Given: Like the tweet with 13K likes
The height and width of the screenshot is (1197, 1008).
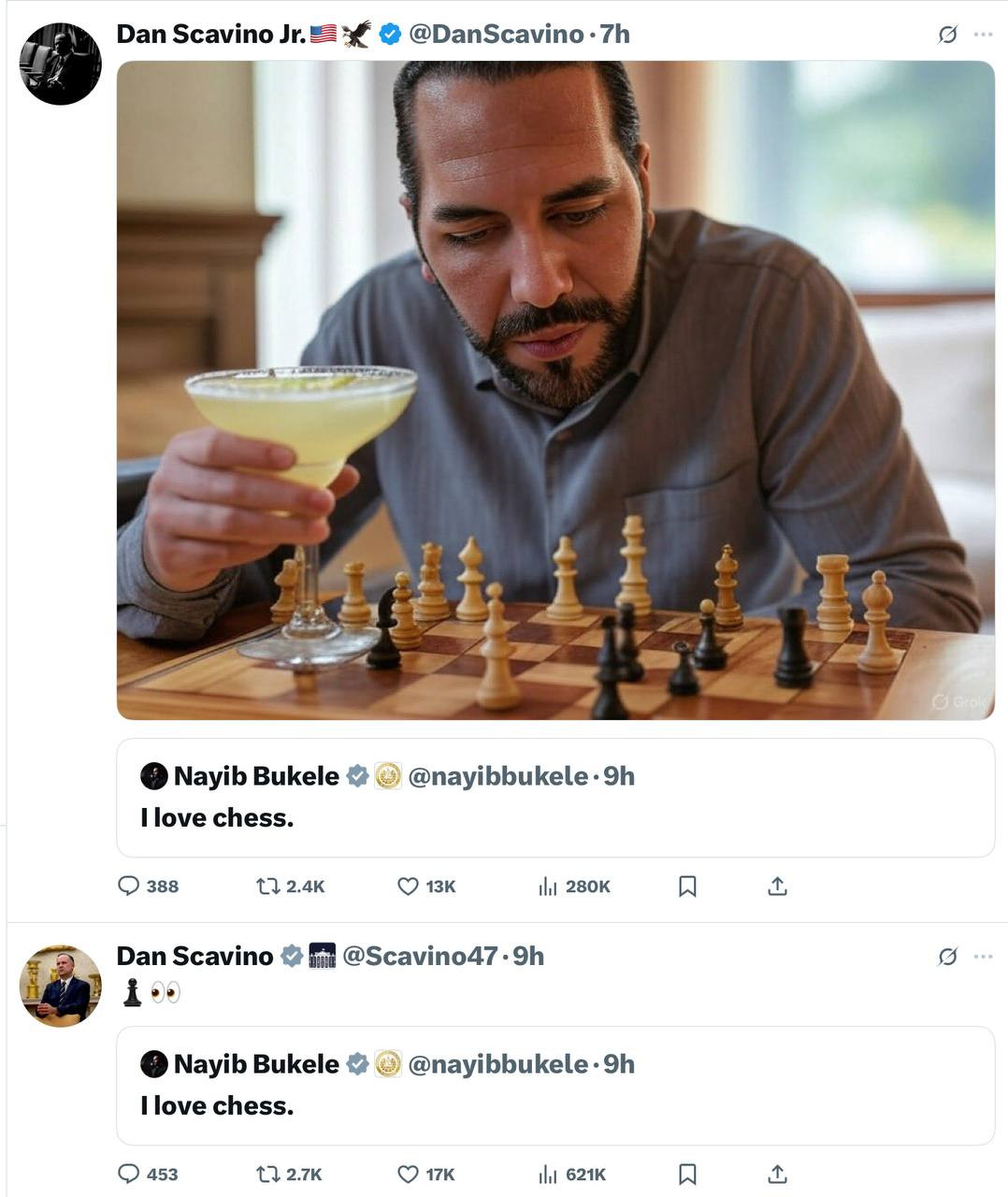Looking at the screenshot, I should tap(408, 886).
